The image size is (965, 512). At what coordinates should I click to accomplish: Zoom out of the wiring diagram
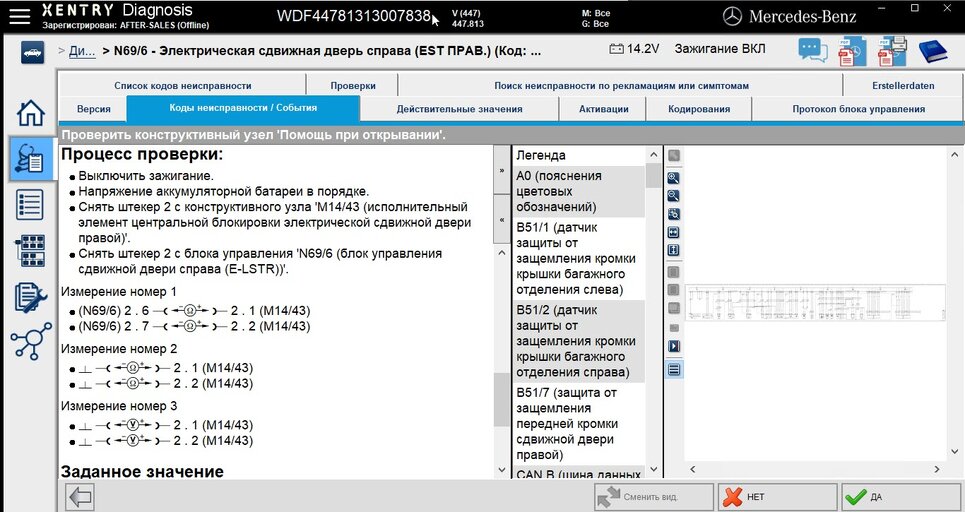pos(674,196)
